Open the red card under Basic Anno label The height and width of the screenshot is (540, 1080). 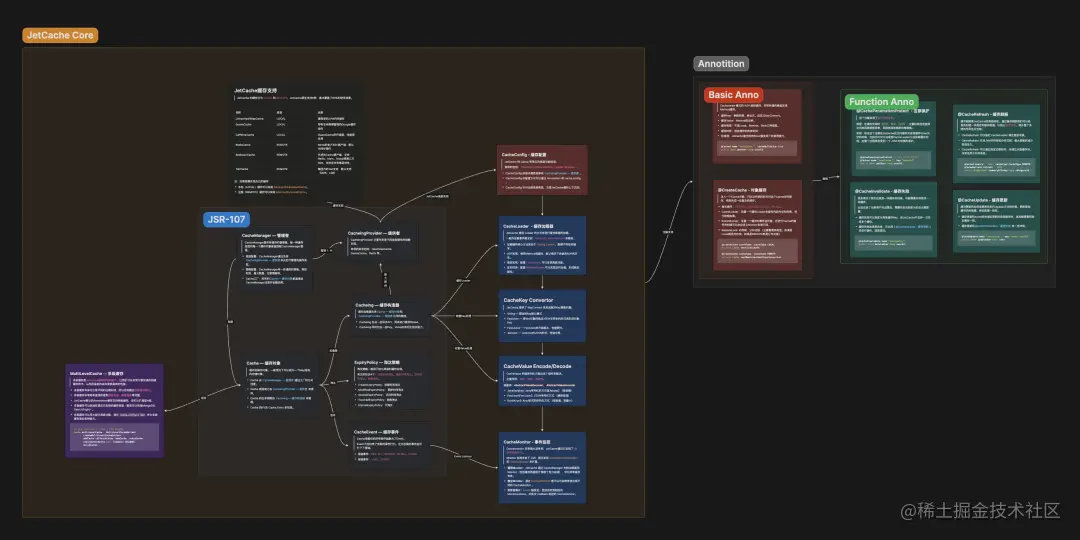pos(758,126)
